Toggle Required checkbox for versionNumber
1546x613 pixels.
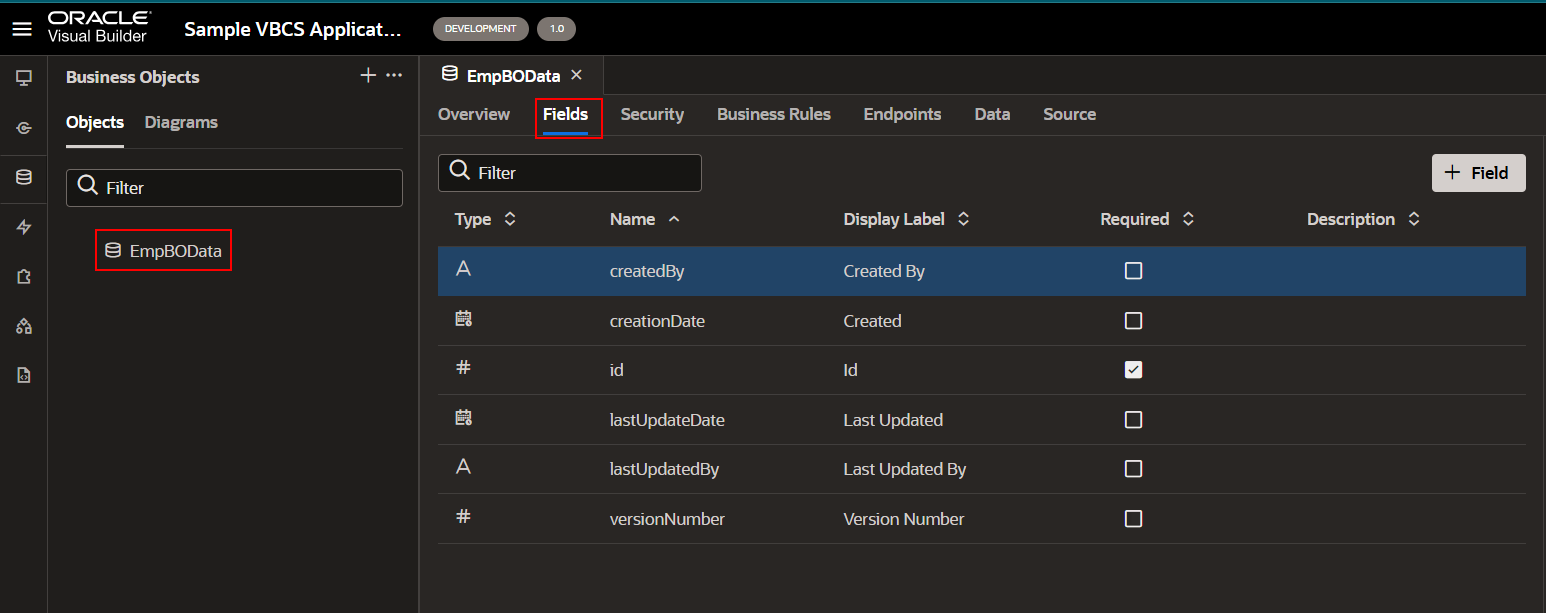tap(1133, 519)
